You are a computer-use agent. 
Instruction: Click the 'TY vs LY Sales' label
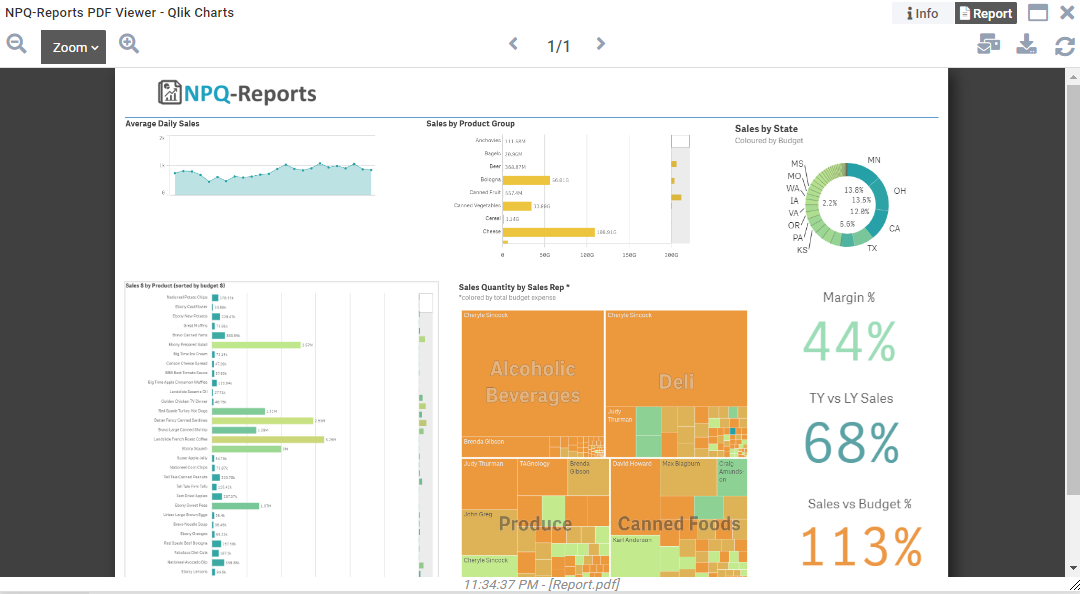[x=851, y=398]
